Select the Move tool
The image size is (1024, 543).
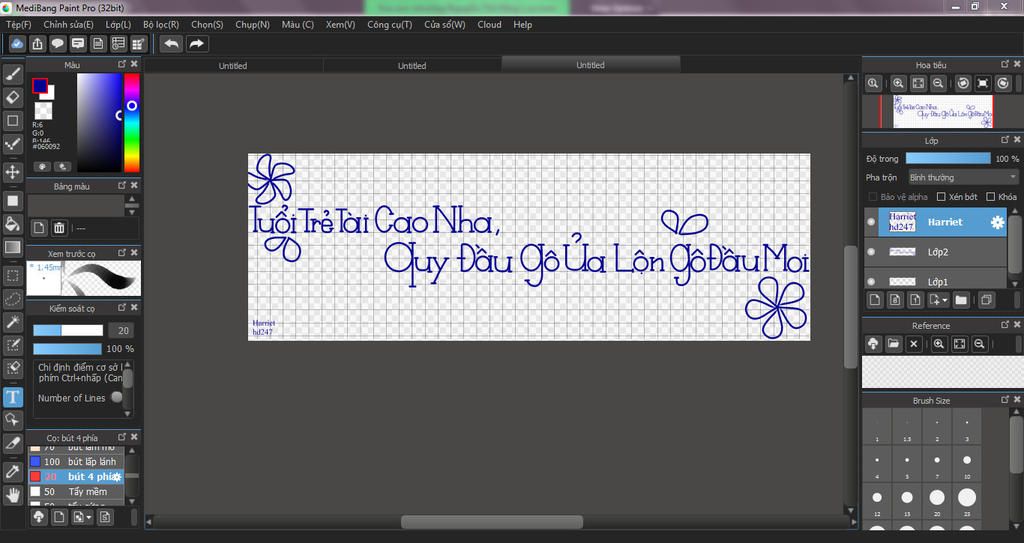point(12,173)
